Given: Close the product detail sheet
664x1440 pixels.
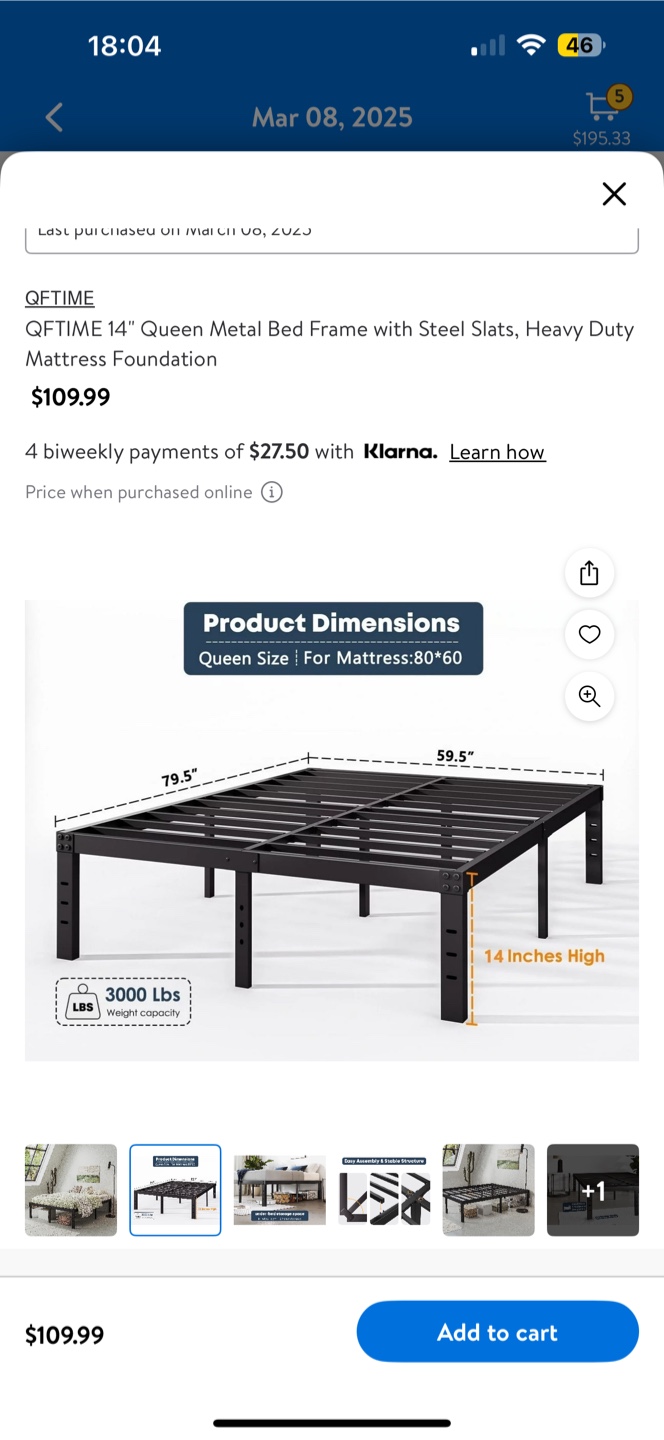Looking at the screenshot, I should coord(614,194).
